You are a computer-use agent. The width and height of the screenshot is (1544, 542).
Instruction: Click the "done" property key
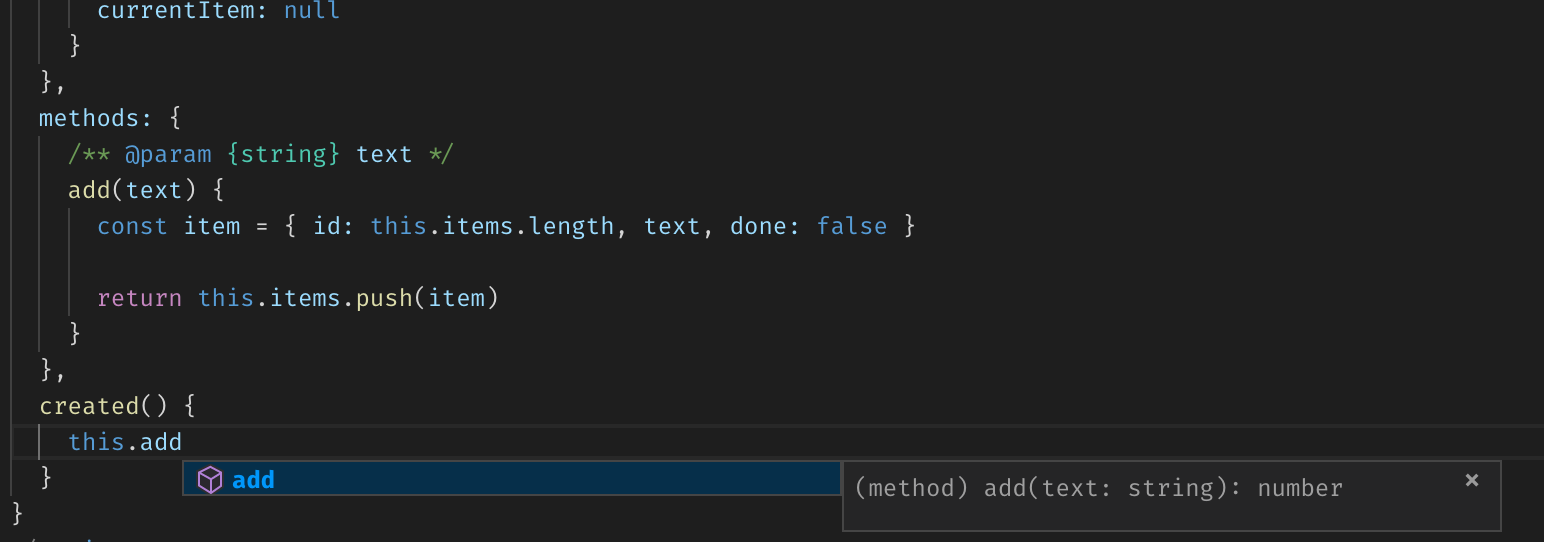(759, 226)
